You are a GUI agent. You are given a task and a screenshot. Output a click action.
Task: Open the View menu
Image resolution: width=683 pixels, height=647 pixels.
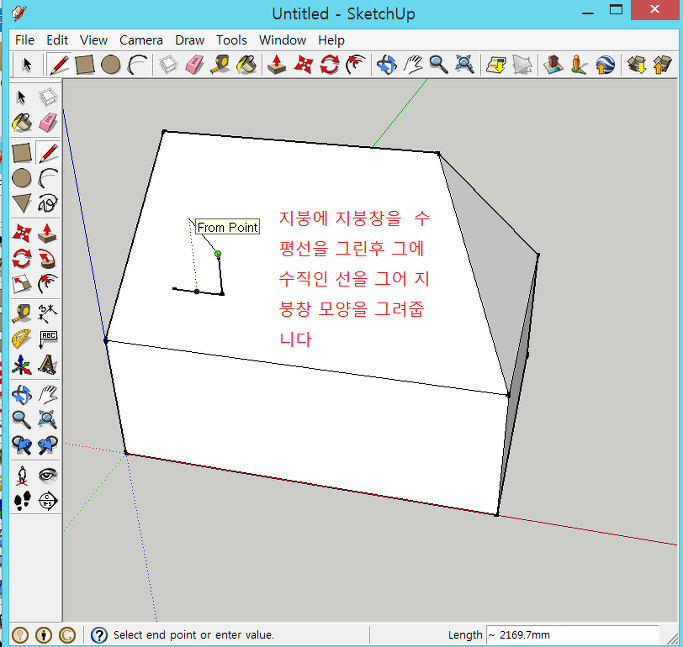(x=93, y=40)
